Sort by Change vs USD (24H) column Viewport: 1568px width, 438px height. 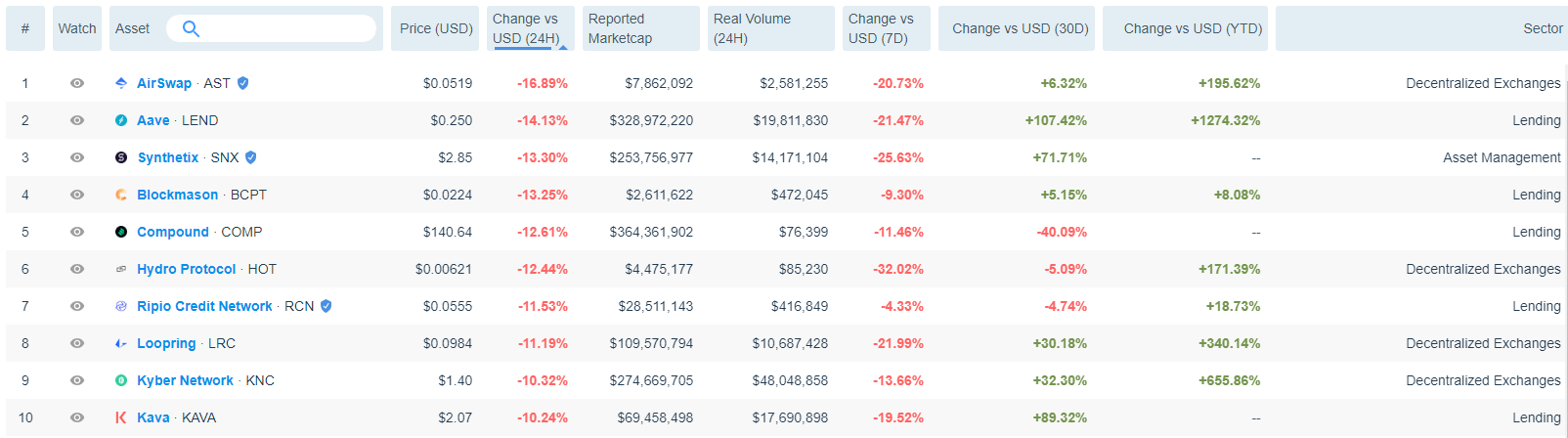pyautogui.click(x=525, y=28)
